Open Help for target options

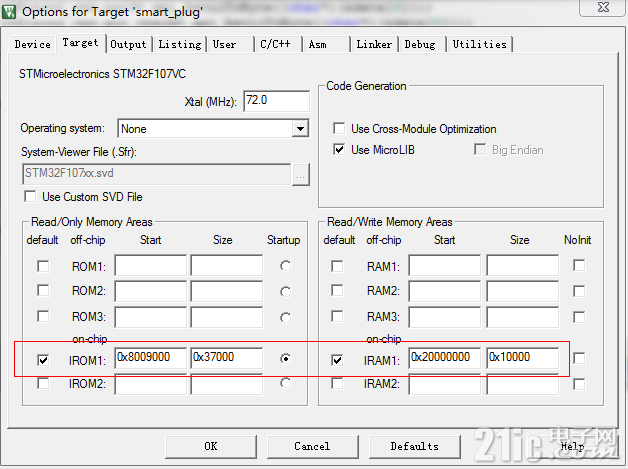[x=573, y=447]
